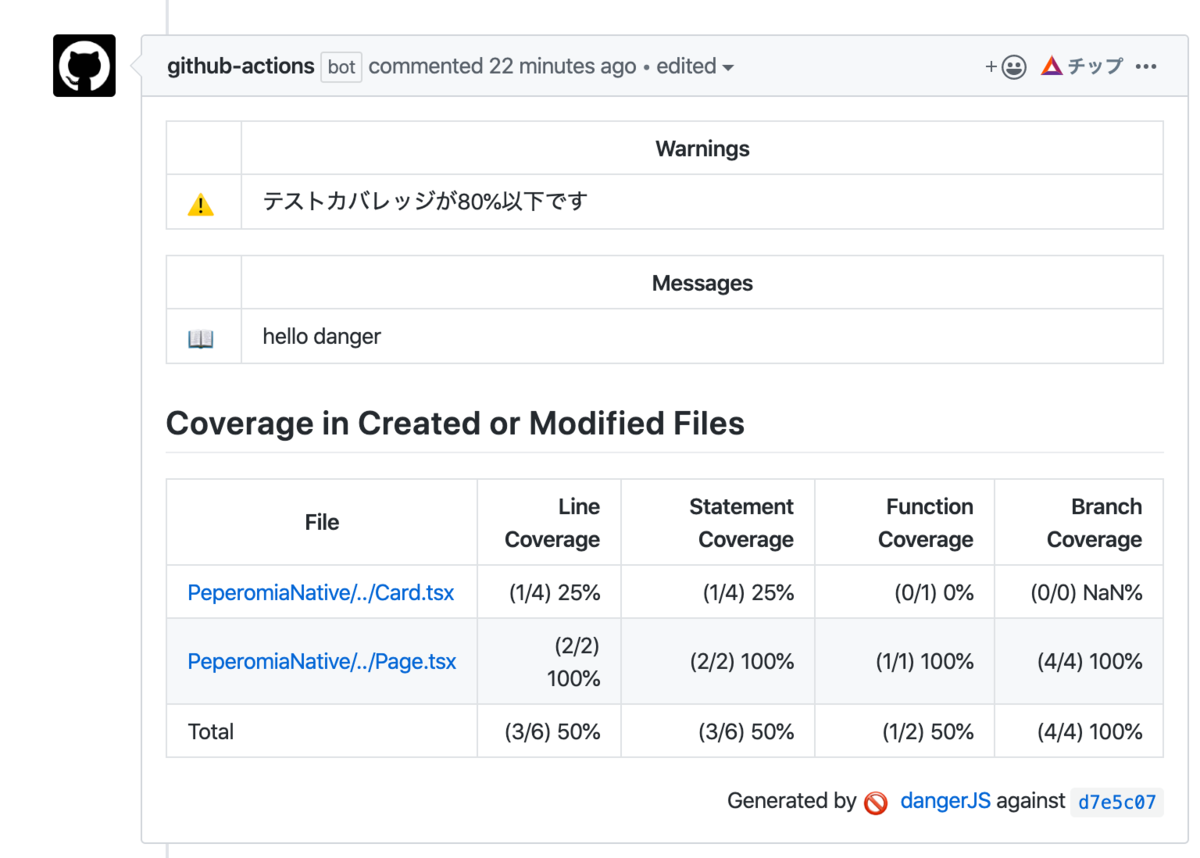The image size is (1200, 858).
Task: Click the bot label badge
Action: pos(341,67)
